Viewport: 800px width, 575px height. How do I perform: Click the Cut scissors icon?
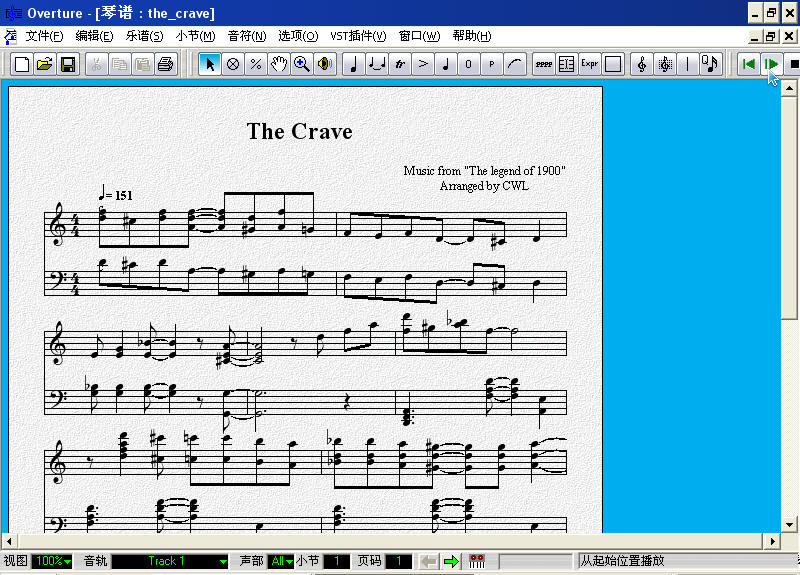(x=96, y=64)
